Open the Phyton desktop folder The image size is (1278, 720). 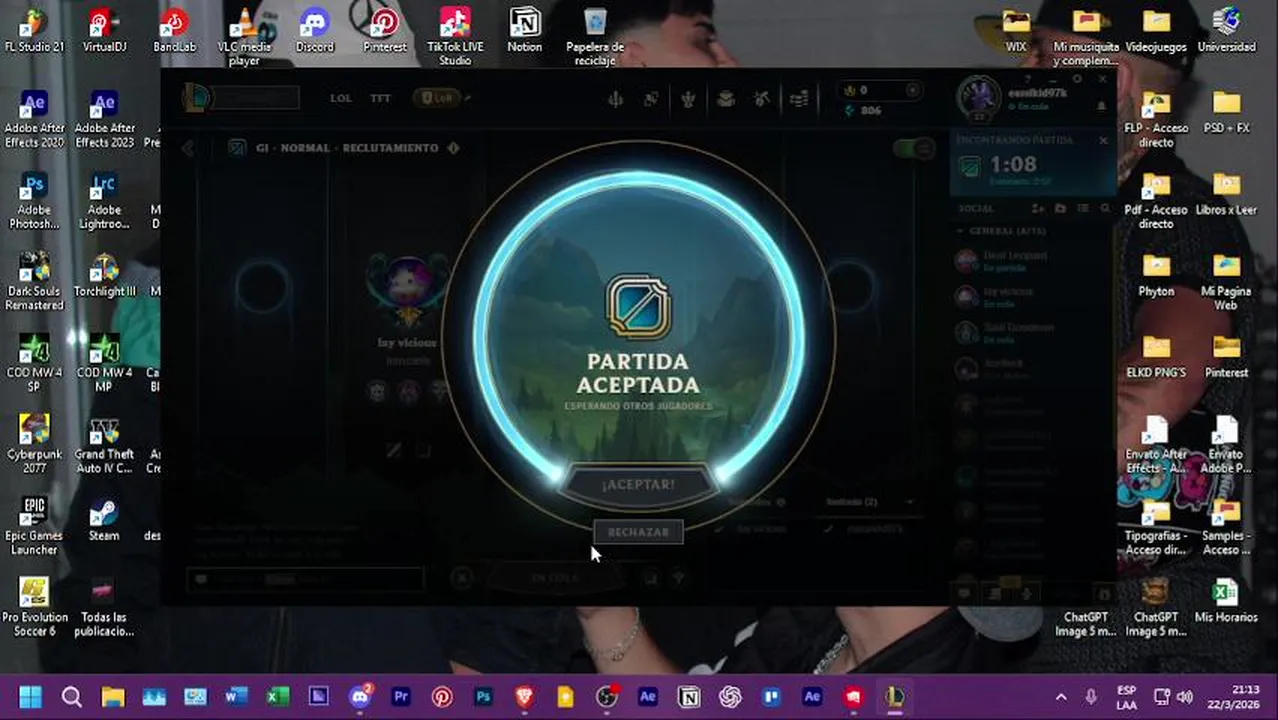click(x=1156, y=275)
